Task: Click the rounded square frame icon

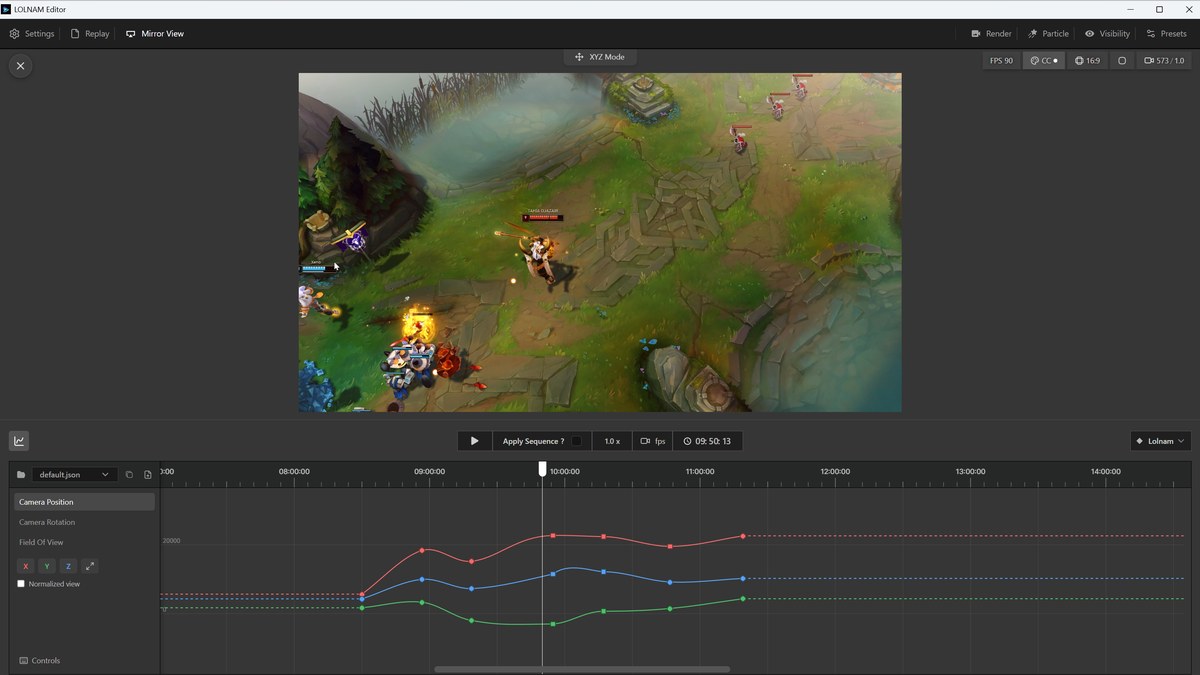Action: 1122,61
